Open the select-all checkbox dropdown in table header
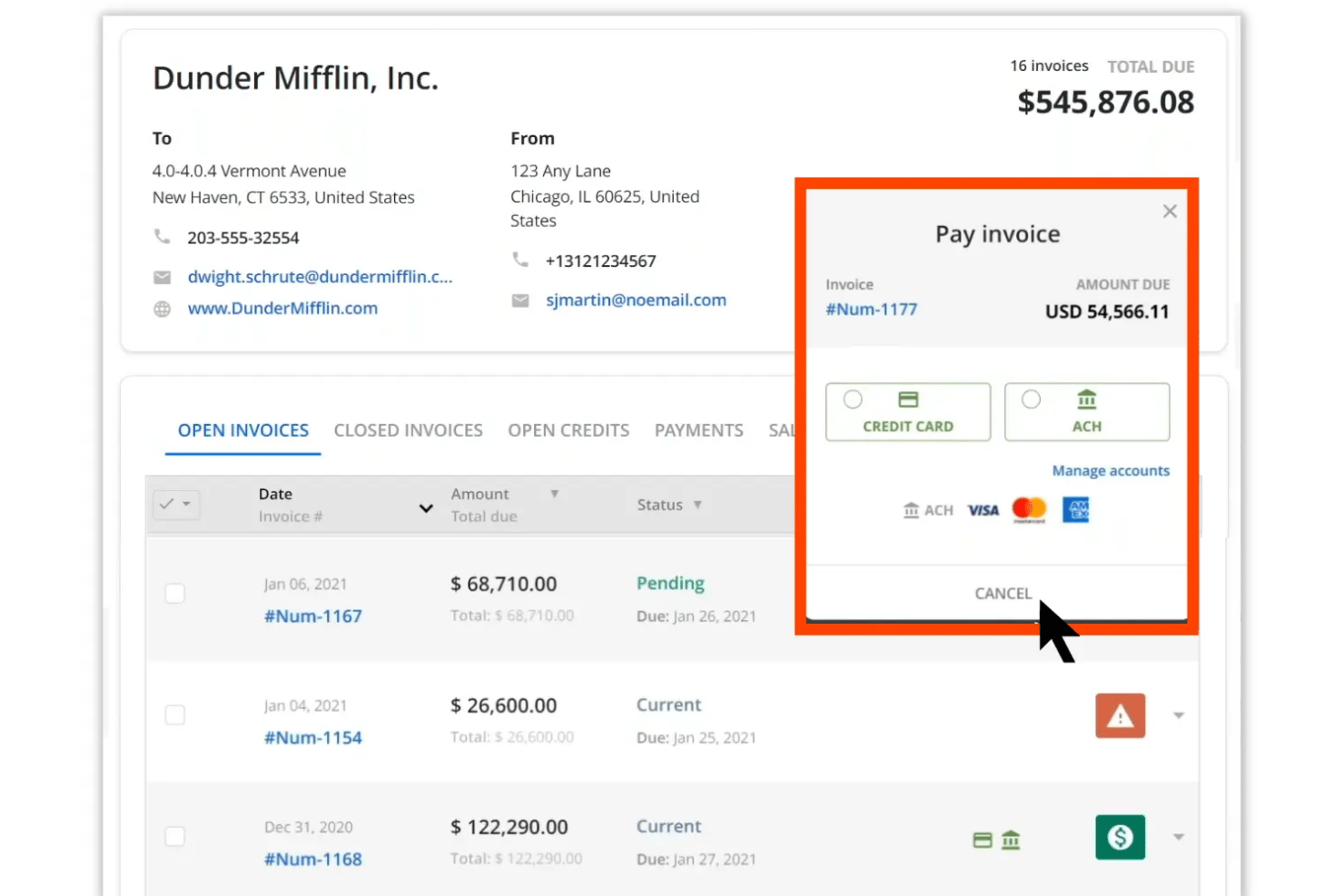Image resolution: width=1344 pixels, height=896 pixels. 176,504
